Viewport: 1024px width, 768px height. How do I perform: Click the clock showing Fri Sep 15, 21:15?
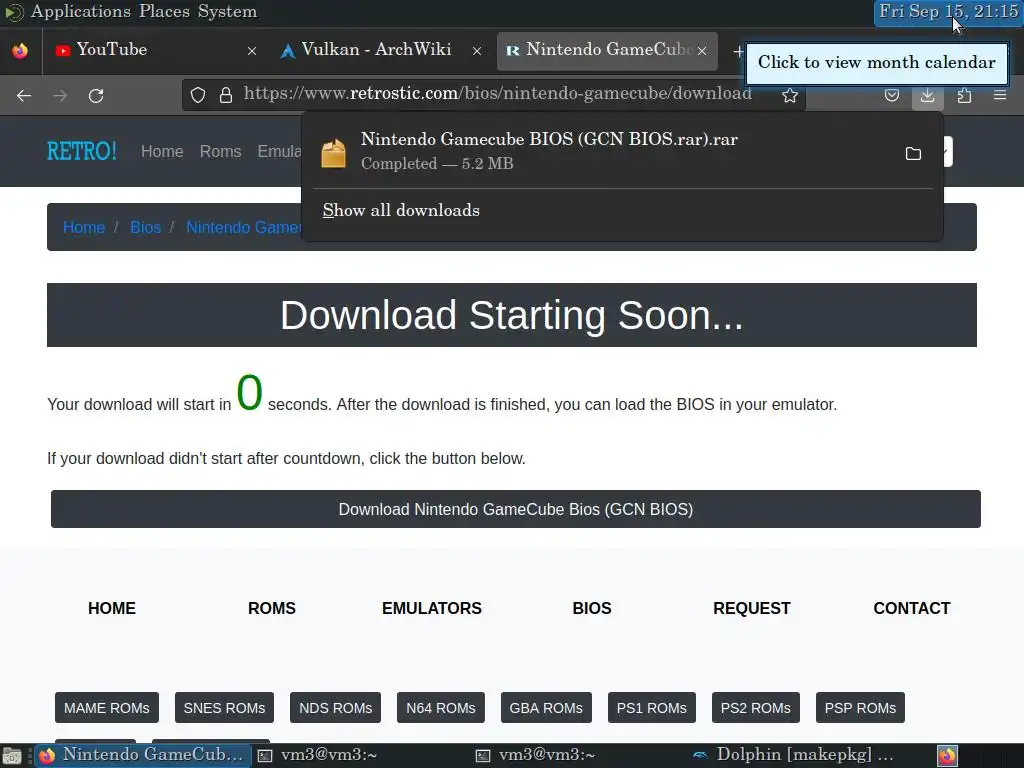[948, 12]
